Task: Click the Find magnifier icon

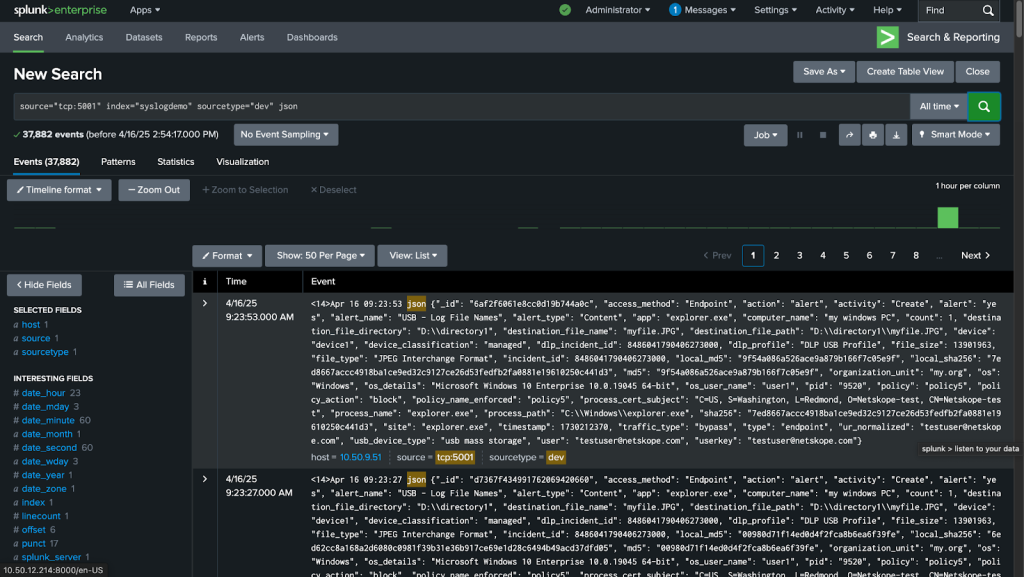Action: (x=988, y=10)
